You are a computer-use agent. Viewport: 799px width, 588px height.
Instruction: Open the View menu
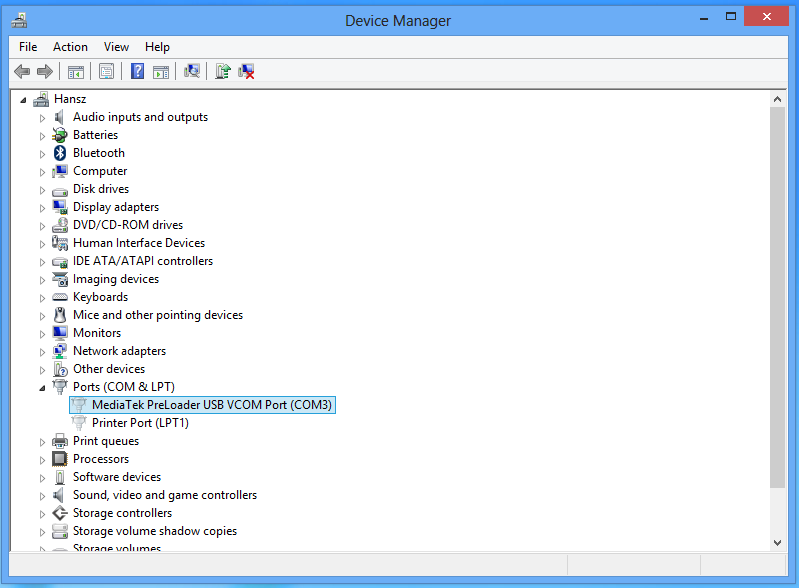click(116, 47)
